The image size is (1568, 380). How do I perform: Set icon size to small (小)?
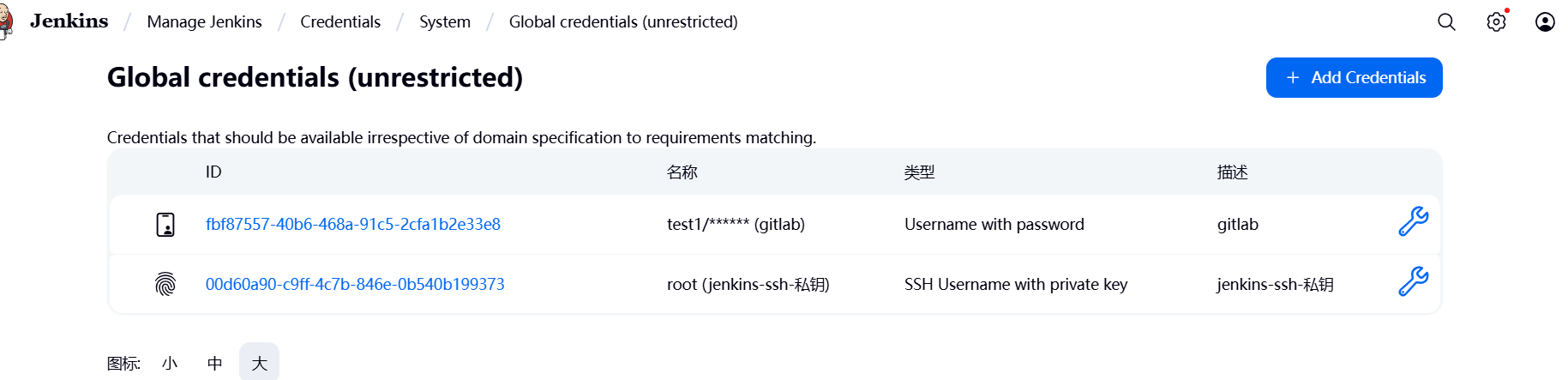pyautogui.click(x=170, y=363)
